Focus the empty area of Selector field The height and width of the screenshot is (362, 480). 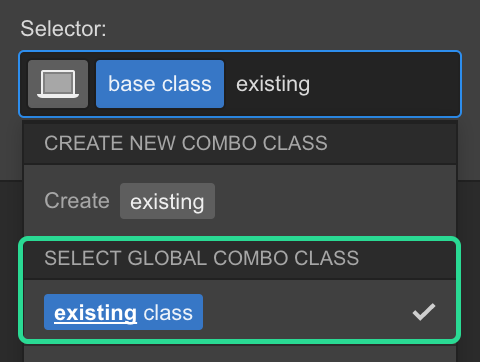[x=383, y=84]
